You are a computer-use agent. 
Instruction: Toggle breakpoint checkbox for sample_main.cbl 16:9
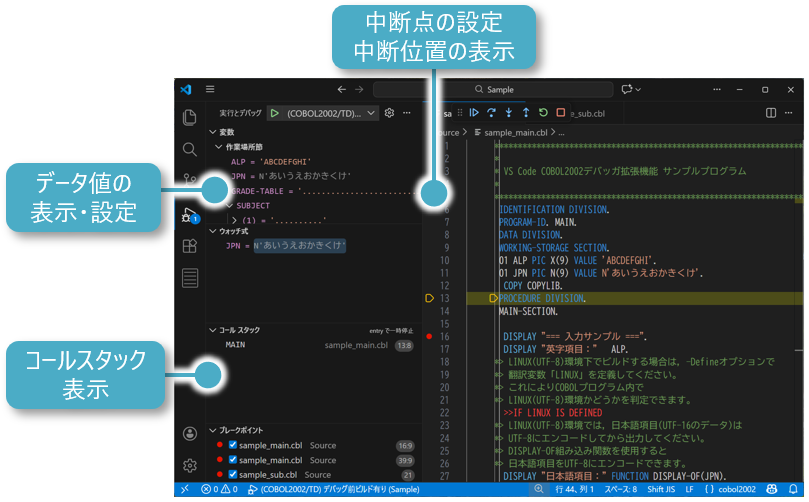click(x=233, y=445)
